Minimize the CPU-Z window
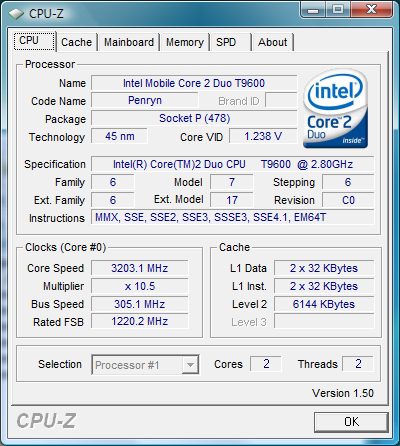Viewport: 400px width, 446px height. pos(313,9)
